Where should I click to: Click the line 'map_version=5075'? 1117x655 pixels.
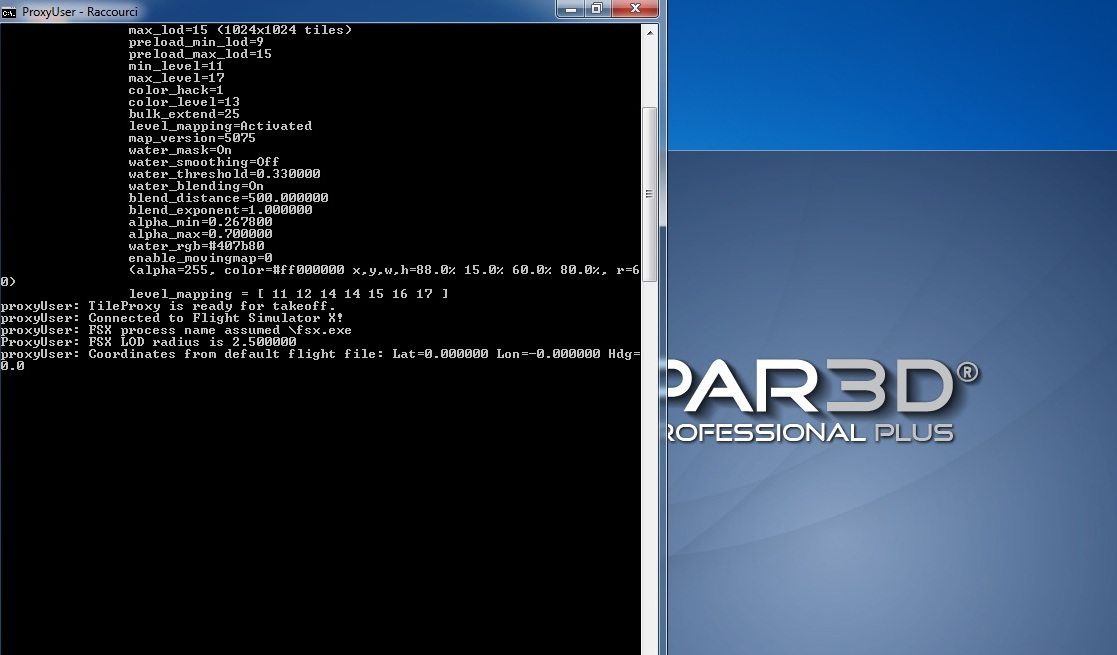coord(192,138)
